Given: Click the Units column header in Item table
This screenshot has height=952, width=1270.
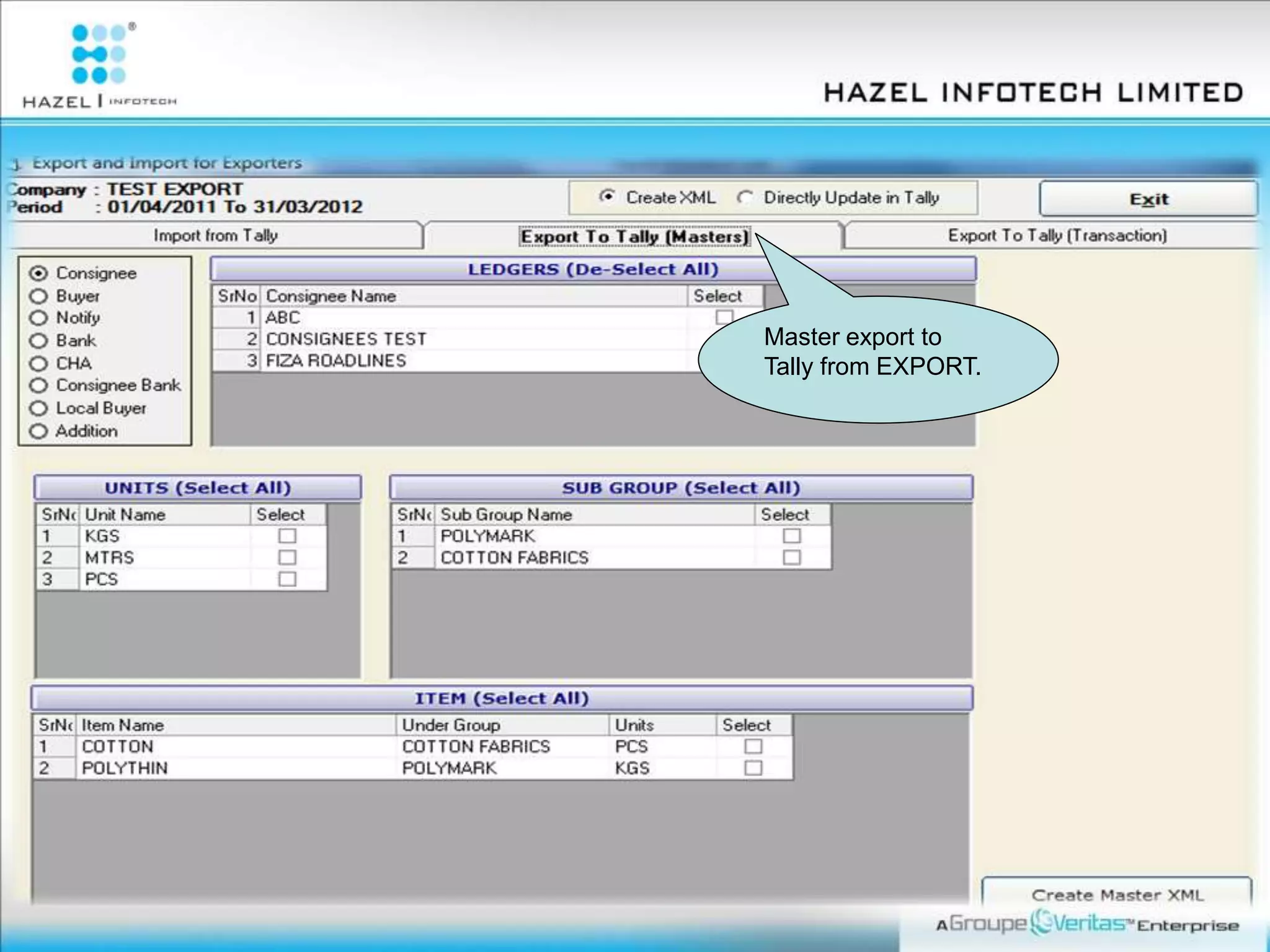Looking at the screenshot, I should point(663,725).
